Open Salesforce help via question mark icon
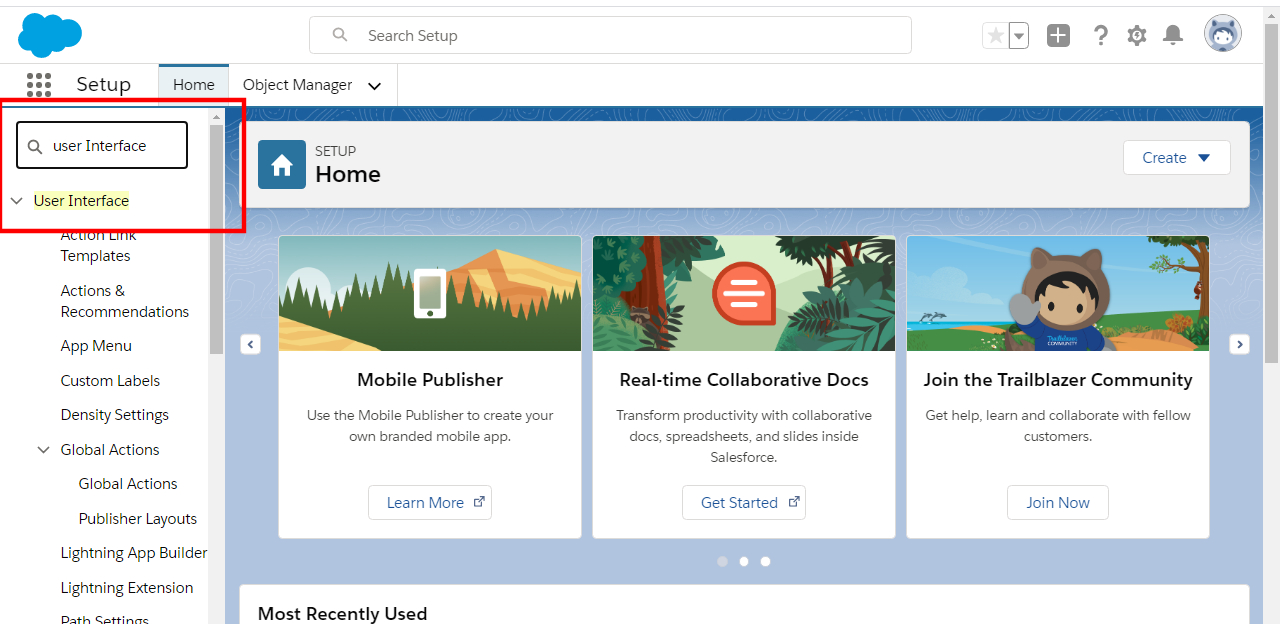1280x624 pixels. tap(1101, 34)
